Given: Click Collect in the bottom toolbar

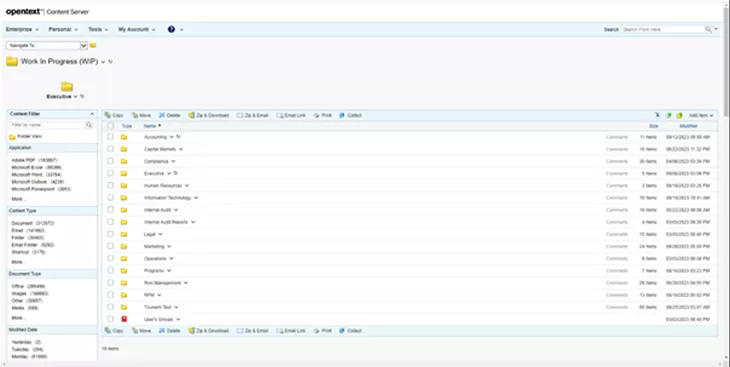Looking at the screenshot, I should [351, 331].
